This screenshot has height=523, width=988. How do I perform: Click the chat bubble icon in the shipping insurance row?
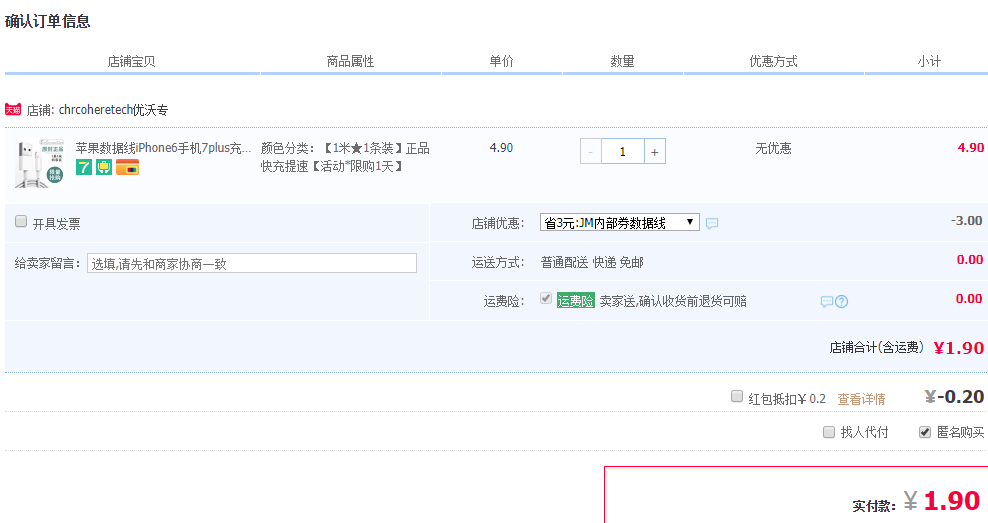coord(826,301)
